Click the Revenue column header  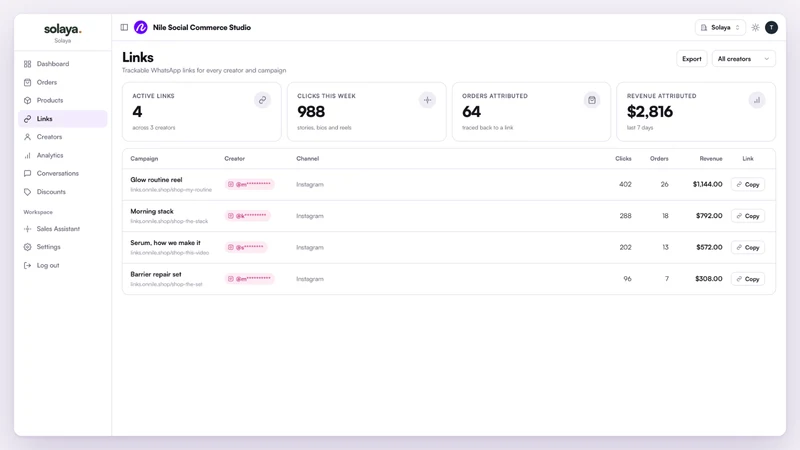711,159
